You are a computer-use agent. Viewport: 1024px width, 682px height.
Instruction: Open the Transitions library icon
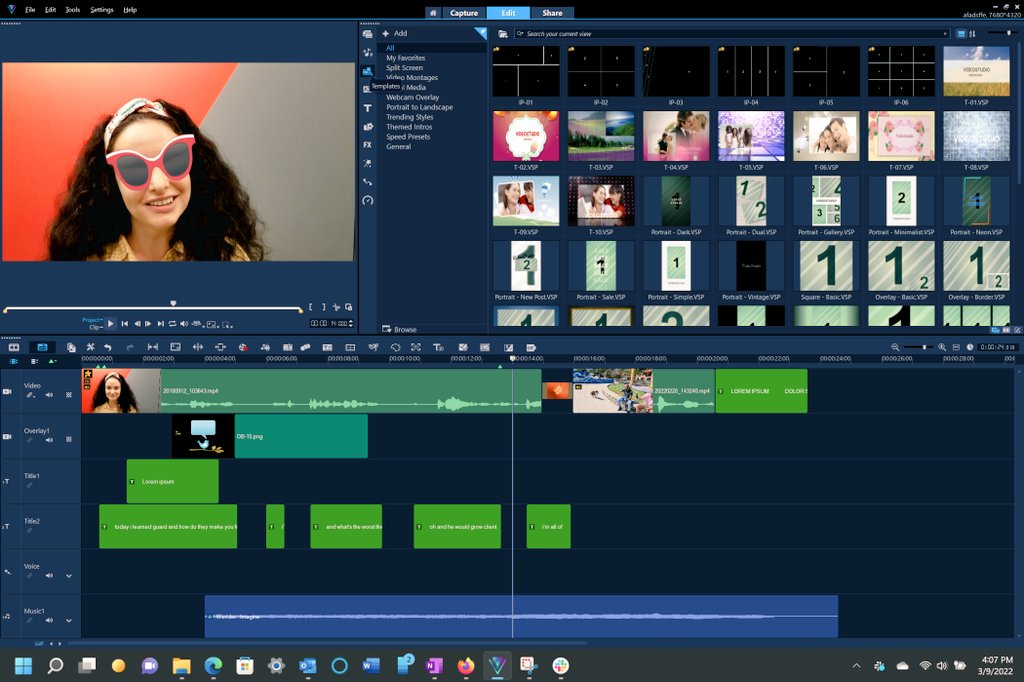tap(368, 89)
